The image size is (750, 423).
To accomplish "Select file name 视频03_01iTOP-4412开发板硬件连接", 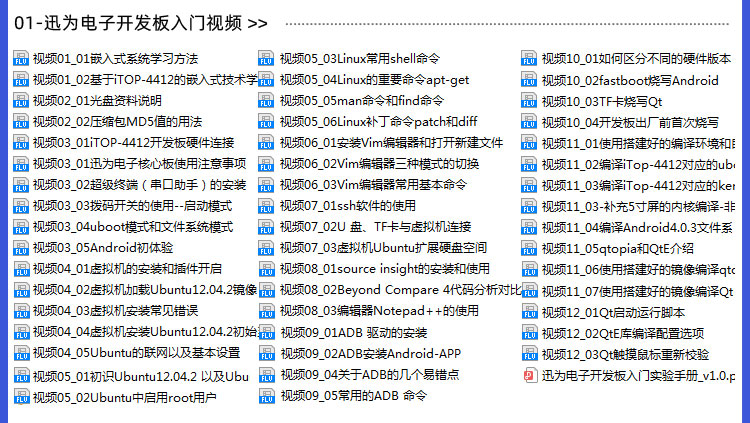I will click(x=133, y=143).
